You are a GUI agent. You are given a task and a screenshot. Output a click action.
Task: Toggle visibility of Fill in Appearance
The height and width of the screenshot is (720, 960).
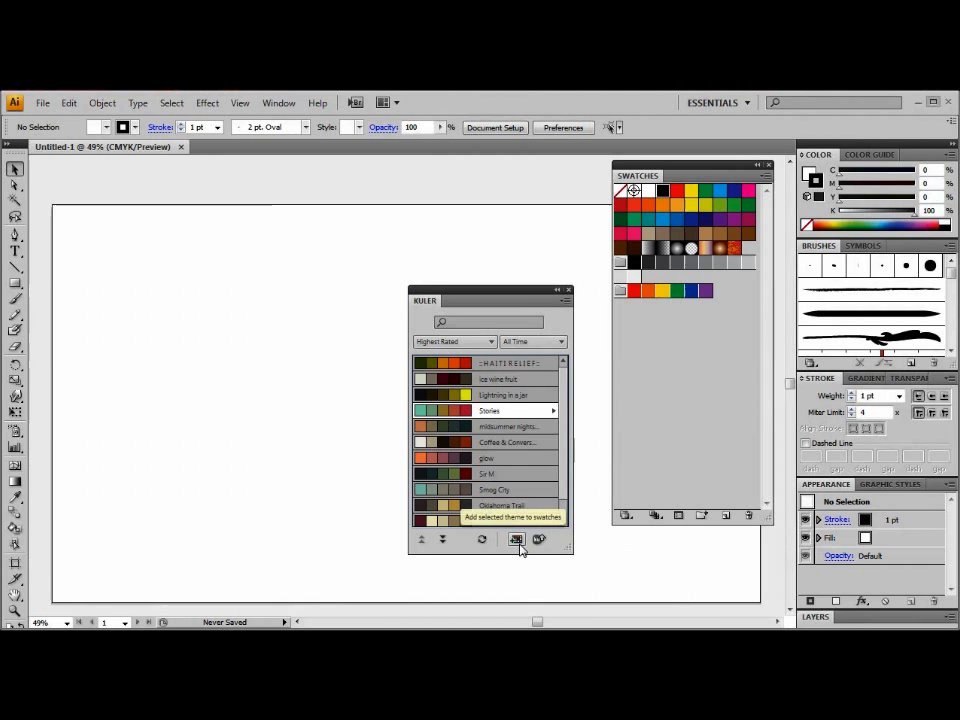[x=806, y=538]
